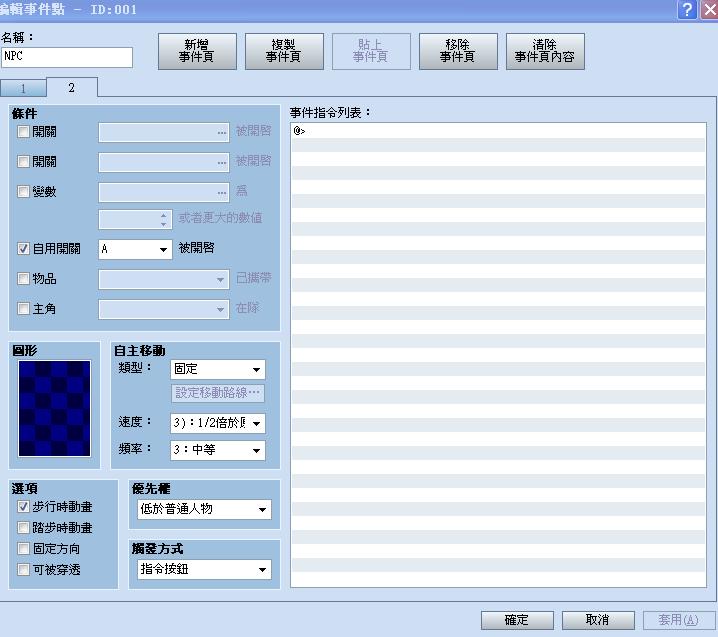Uncheck the 自用開關 checkbox
The width and height of the screenshot is (718, 637).
(x=23, y=249)
